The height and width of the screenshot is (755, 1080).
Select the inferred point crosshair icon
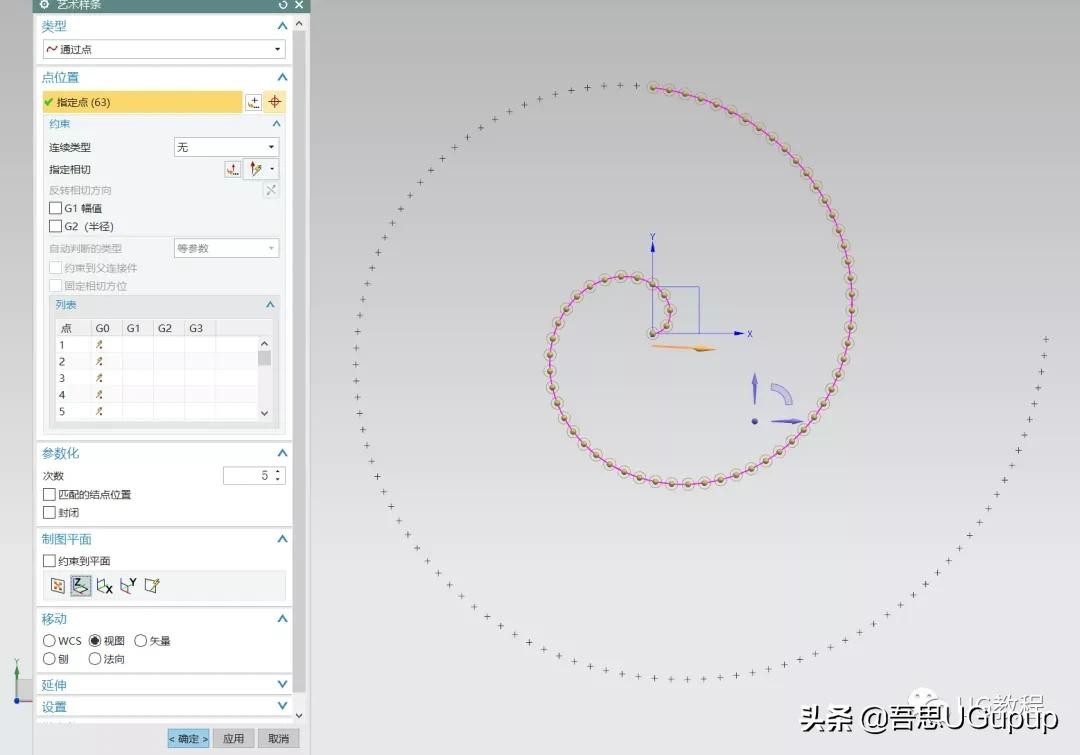[275, 102]
